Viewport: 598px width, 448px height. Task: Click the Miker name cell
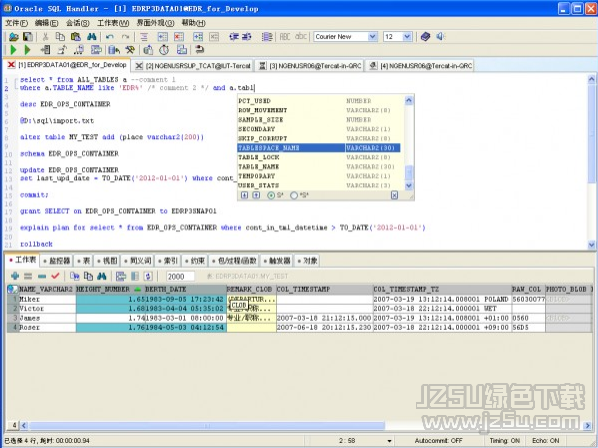pos(47,299)
